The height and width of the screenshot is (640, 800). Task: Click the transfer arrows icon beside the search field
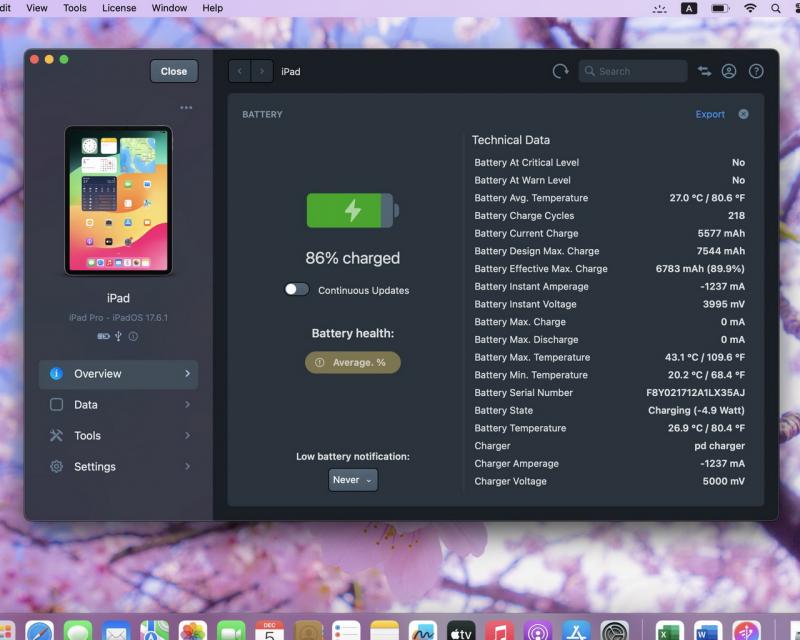pyautogui.click(x=705, y=71)
